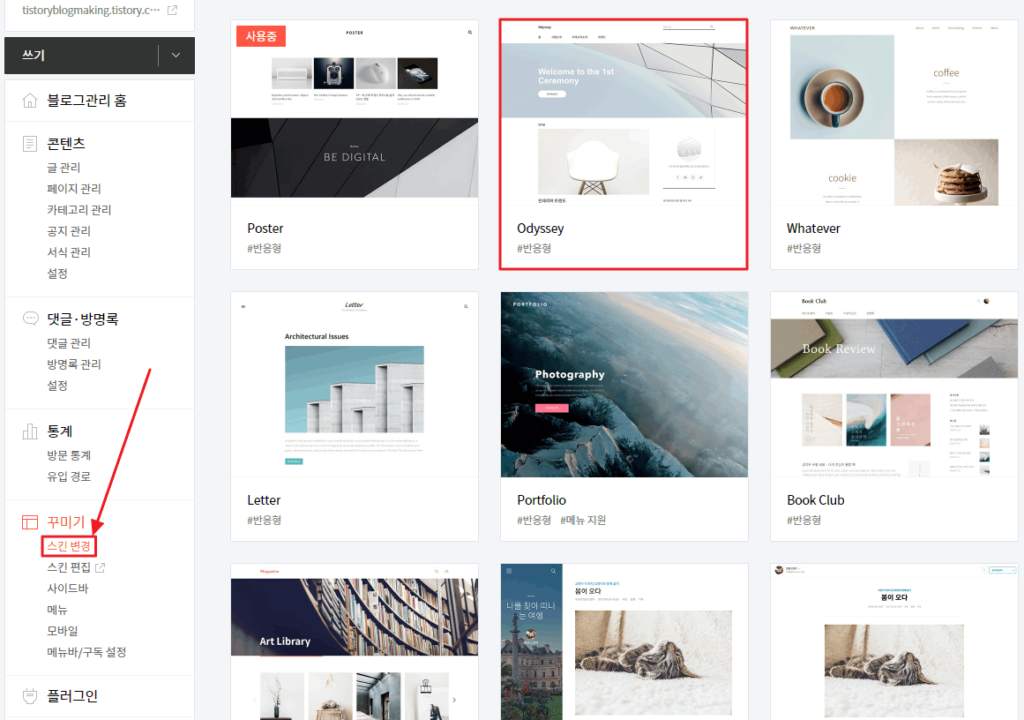The height and width of the screenshot is (720, 1024).
Task: Go to 블로그관리 홈
Action: click(86, 101)
